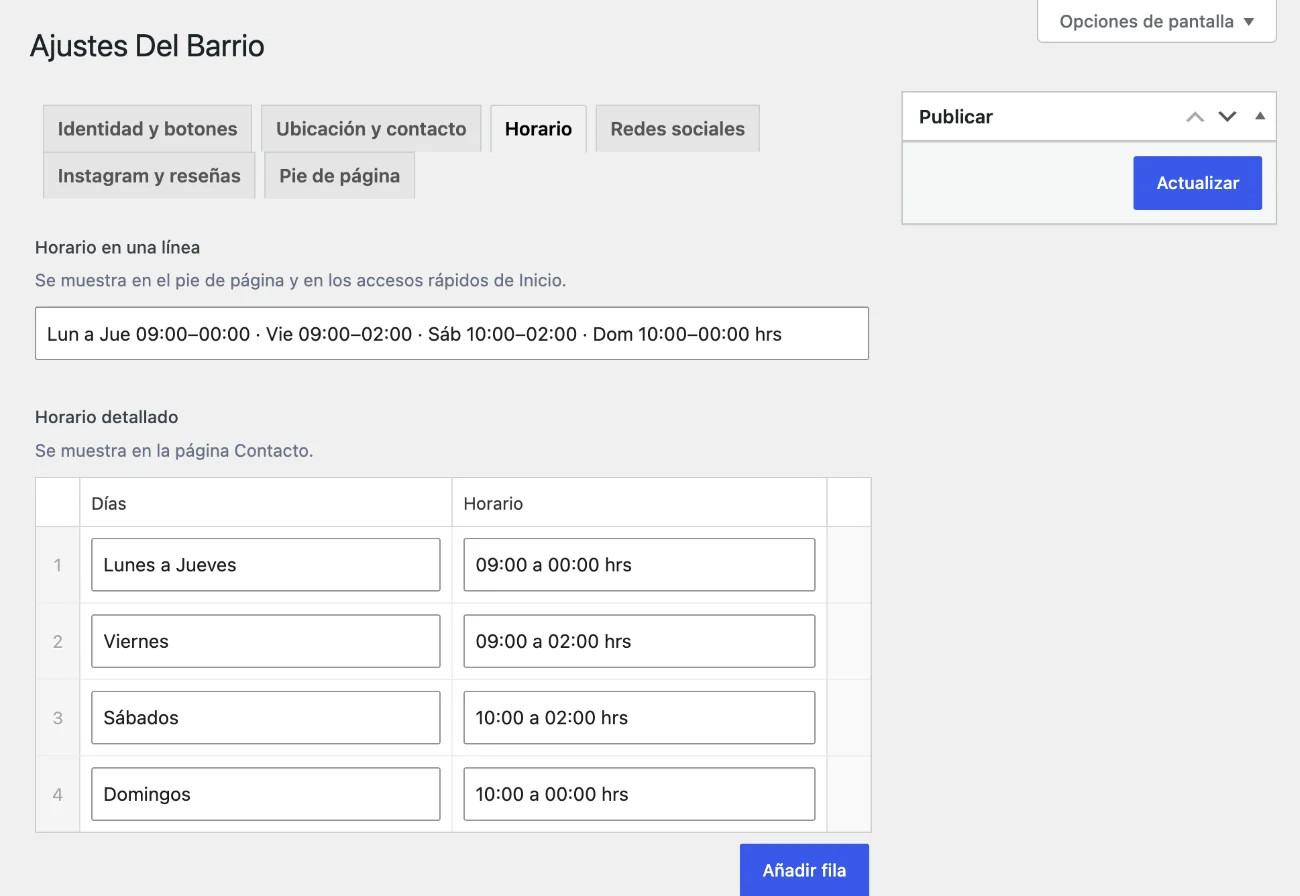Image resolution: width=1300 pixels, height=896 pixels.
Task: Focus the Domingos days field
Action: pyautogui.click(x=266, y=794)
